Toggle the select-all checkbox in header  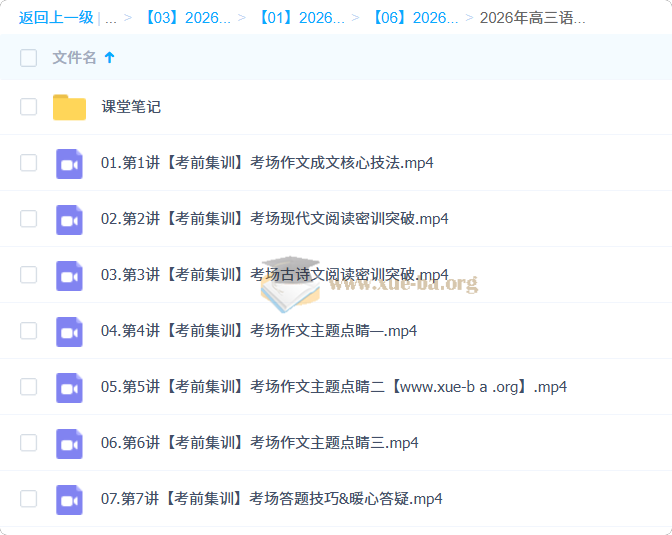(28, 58)
